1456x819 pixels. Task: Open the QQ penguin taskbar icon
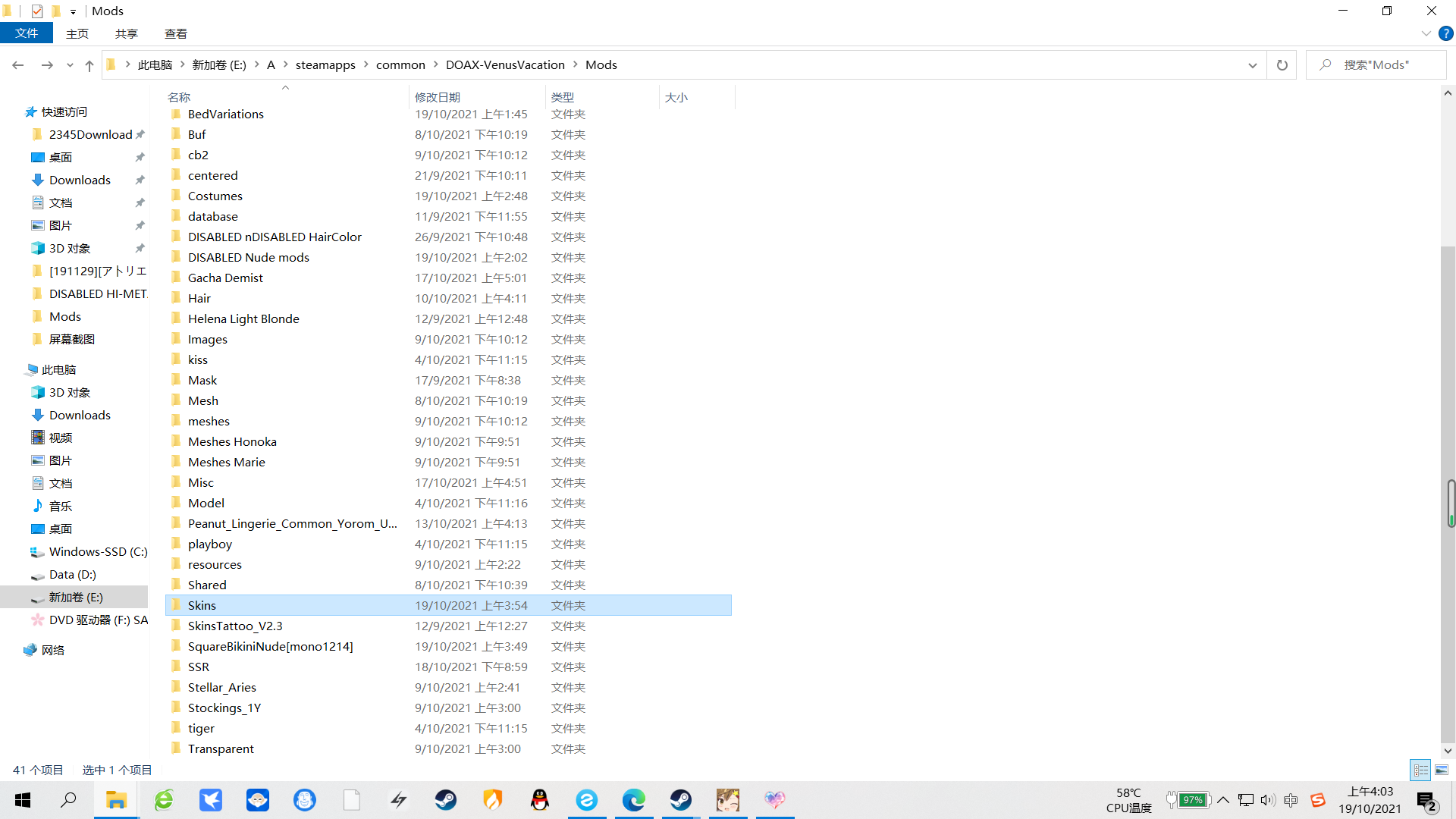click(x=540, y=800)
